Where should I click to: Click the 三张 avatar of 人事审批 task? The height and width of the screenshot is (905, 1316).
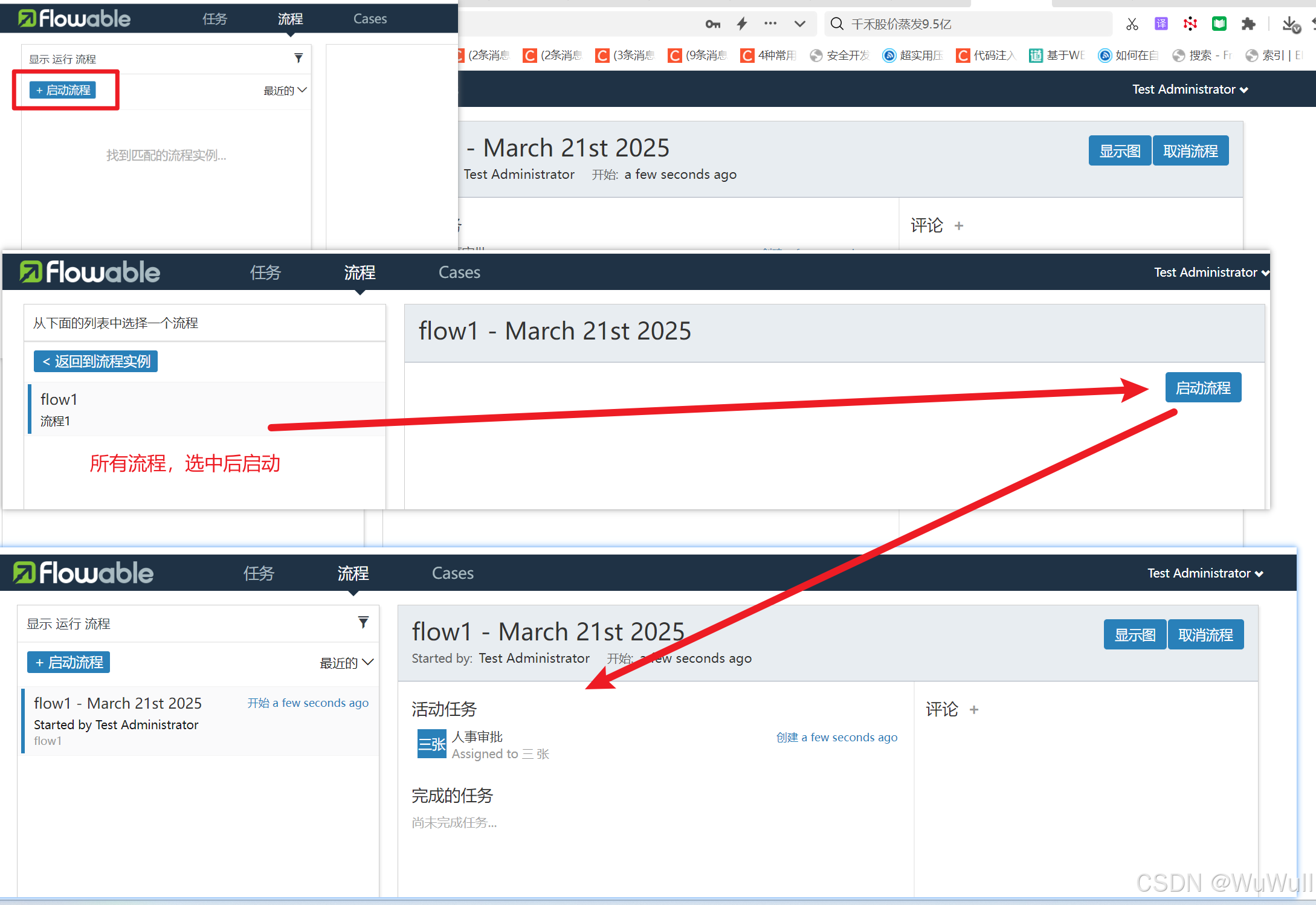point(431,744)
